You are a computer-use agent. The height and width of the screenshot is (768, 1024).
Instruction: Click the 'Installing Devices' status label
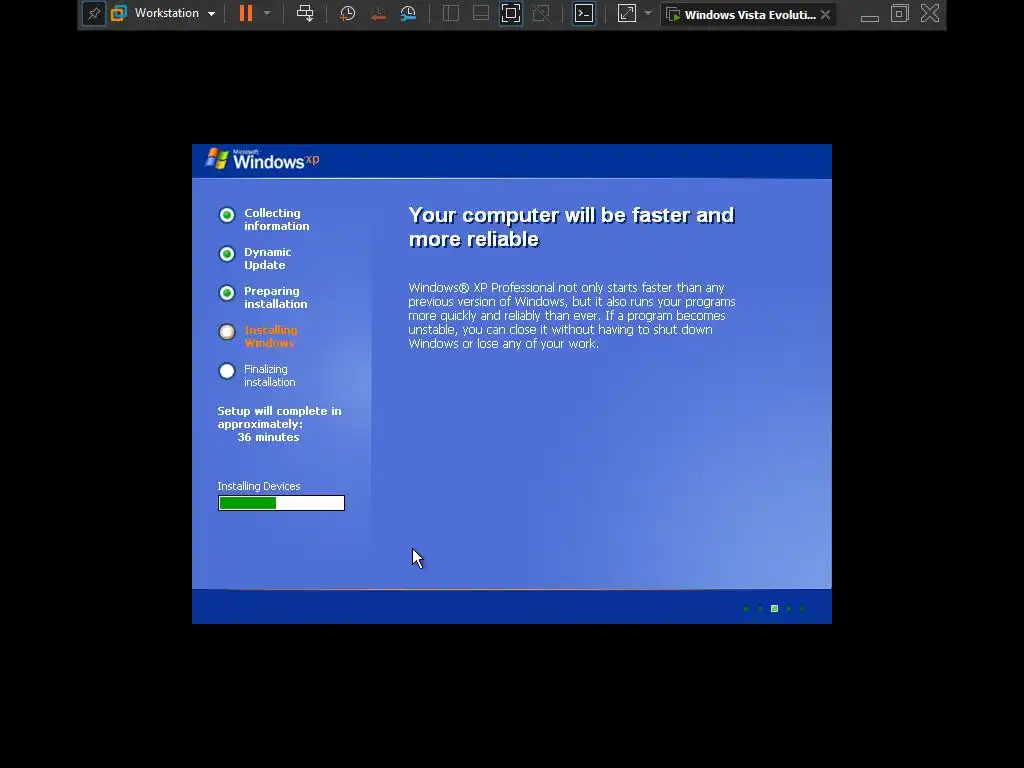tap(259, 486)
